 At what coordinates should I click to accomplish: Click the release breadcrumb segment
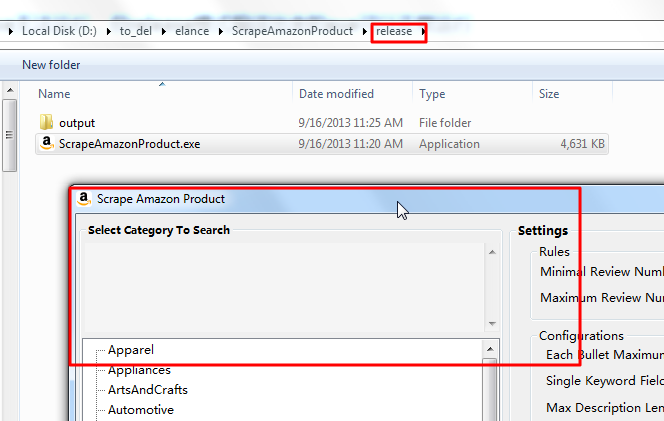click(x=394, y=31)
